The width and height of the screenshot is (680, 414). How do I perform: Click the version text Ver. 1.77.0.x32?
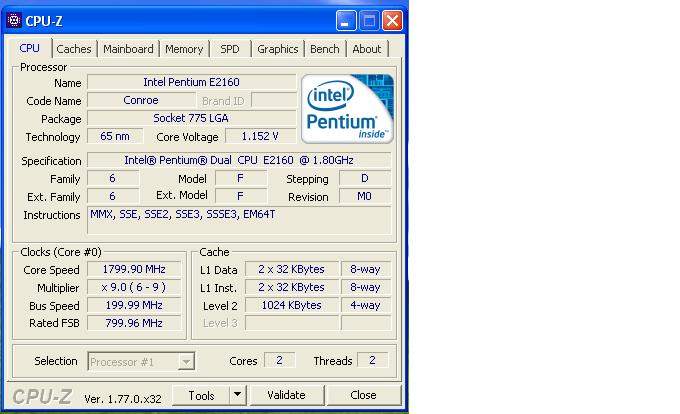click(x=123, y=399)
